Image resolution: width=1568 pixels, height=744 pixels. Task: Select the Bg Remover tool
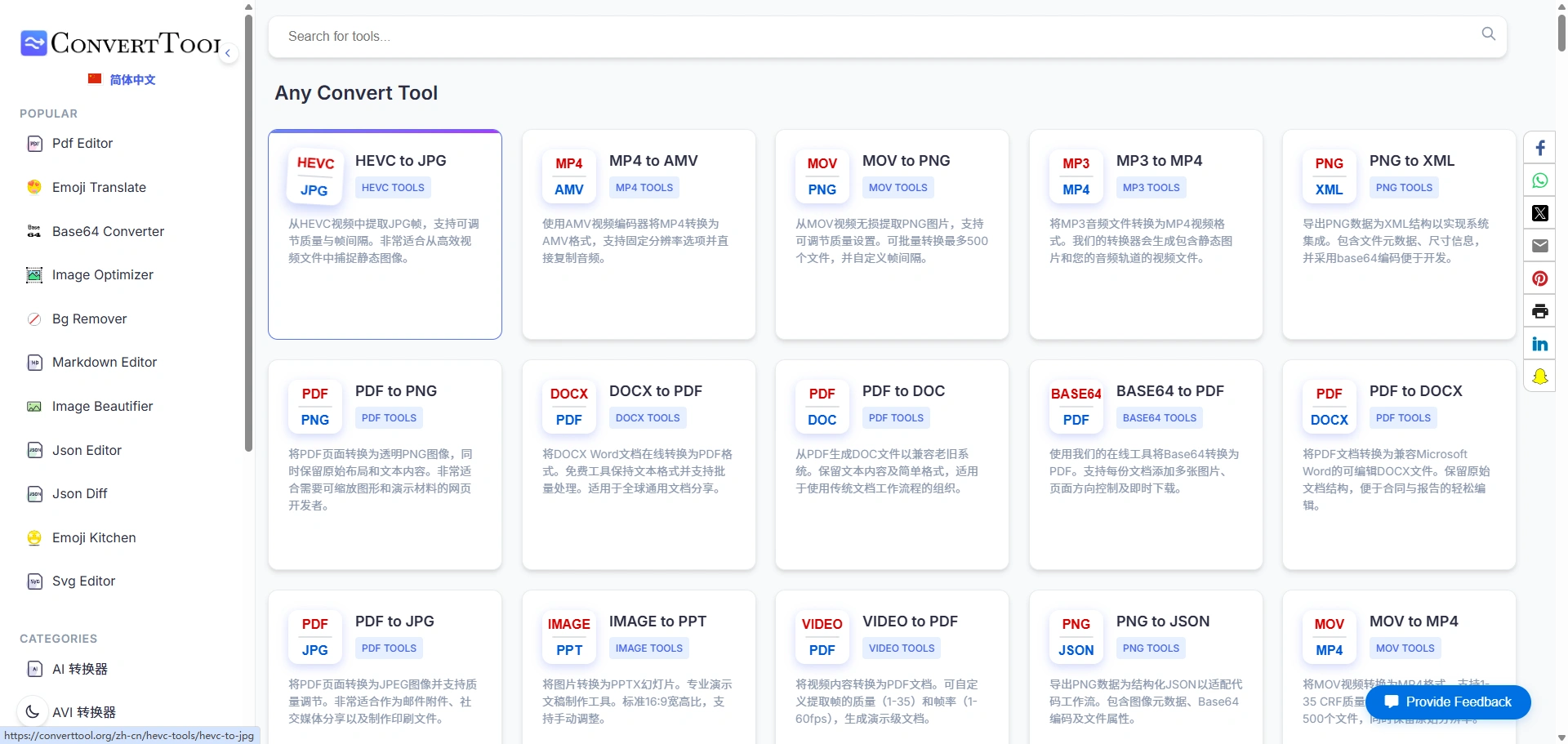point(89,319)
